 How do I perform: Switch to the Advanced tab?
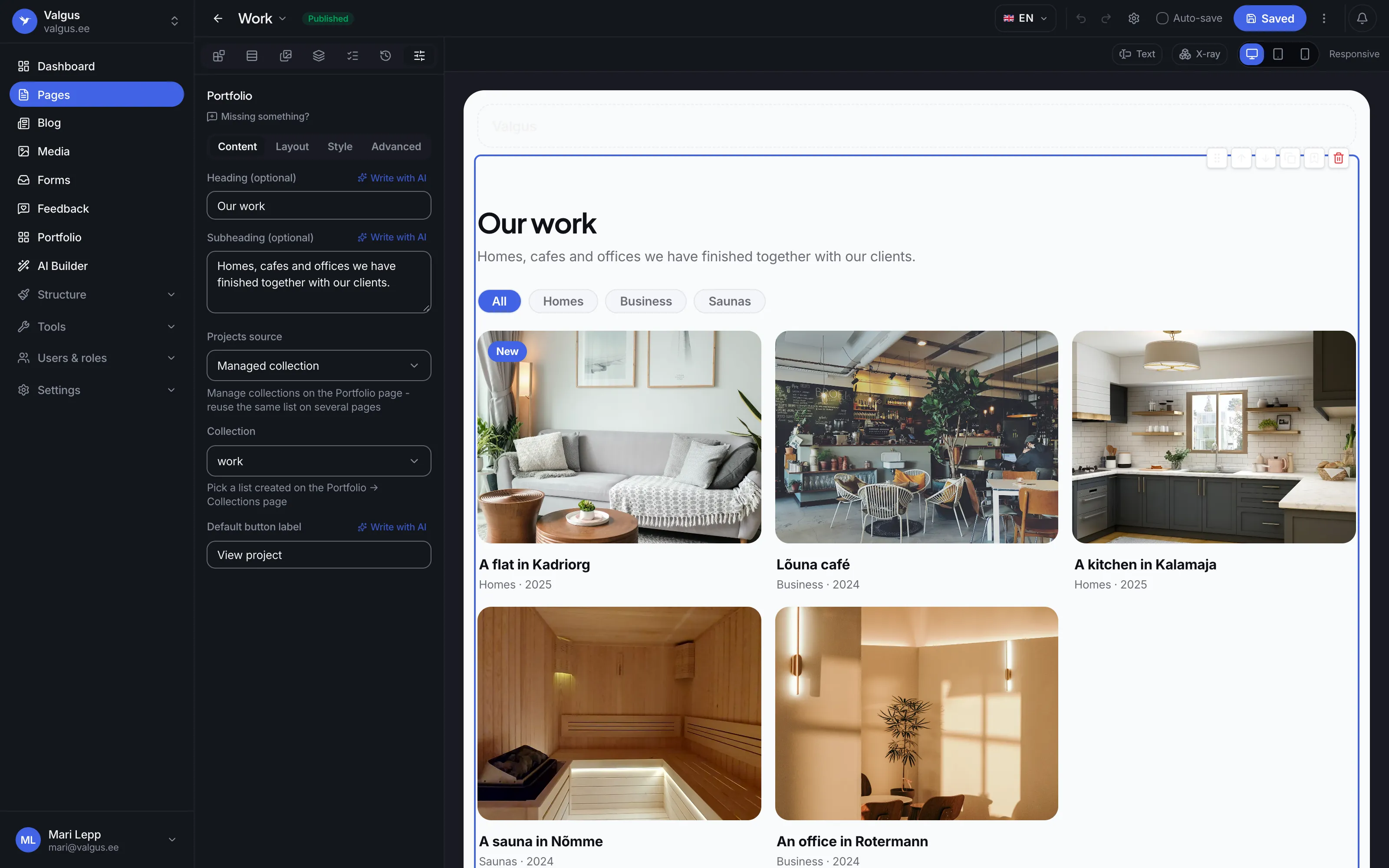(396, 146)
